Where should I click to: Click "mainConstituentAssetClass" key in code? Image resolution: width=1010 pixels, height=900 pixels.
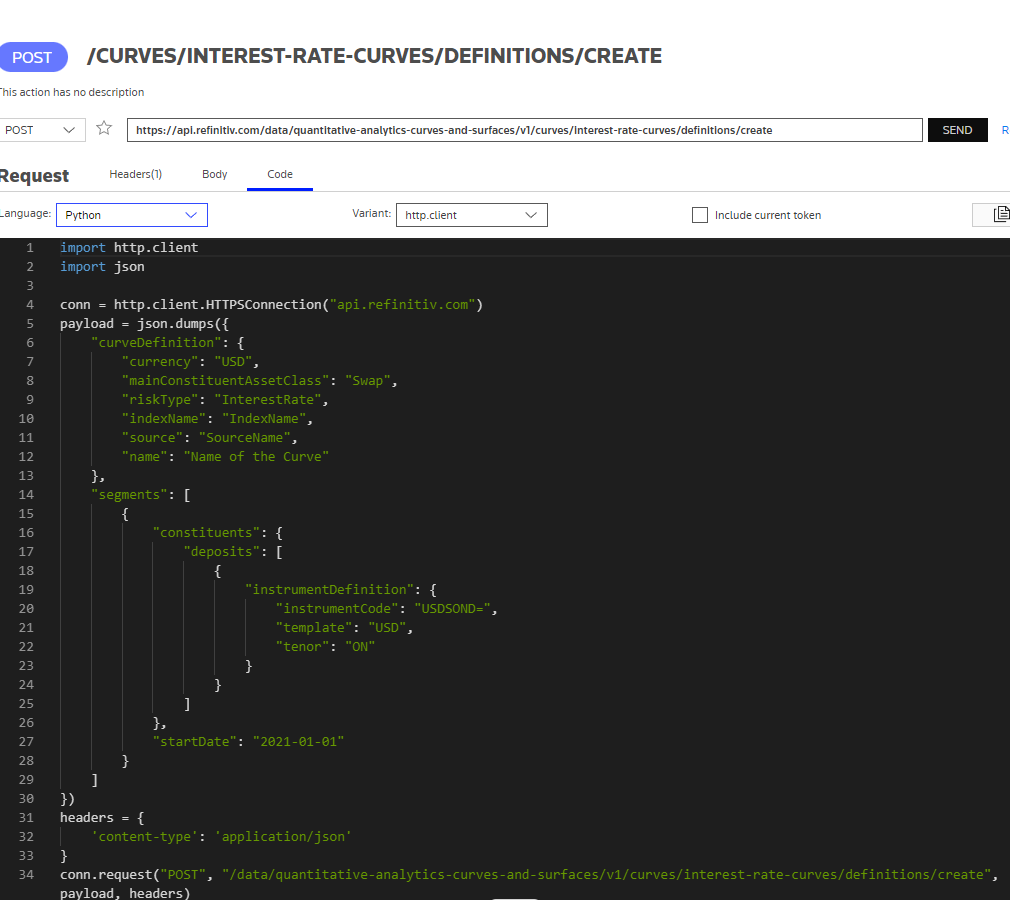click(x=225, y=381)
